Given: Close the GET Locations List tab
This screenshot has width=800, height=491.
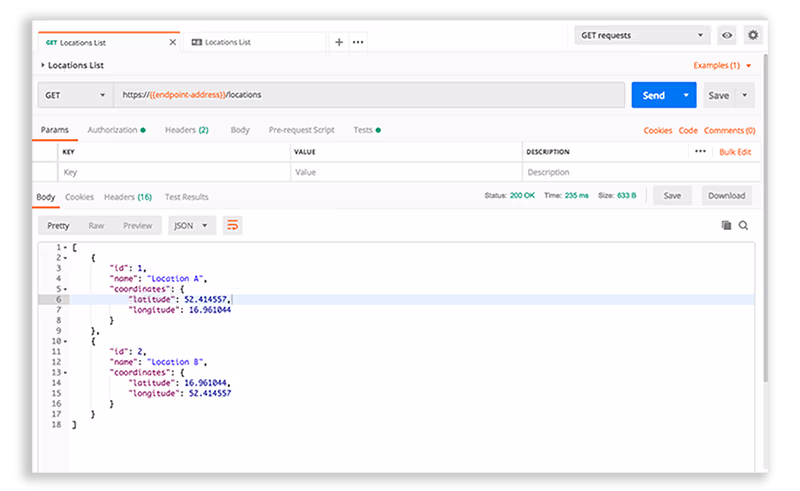Looking at the screenshot, I should click(x=172, y=42).
